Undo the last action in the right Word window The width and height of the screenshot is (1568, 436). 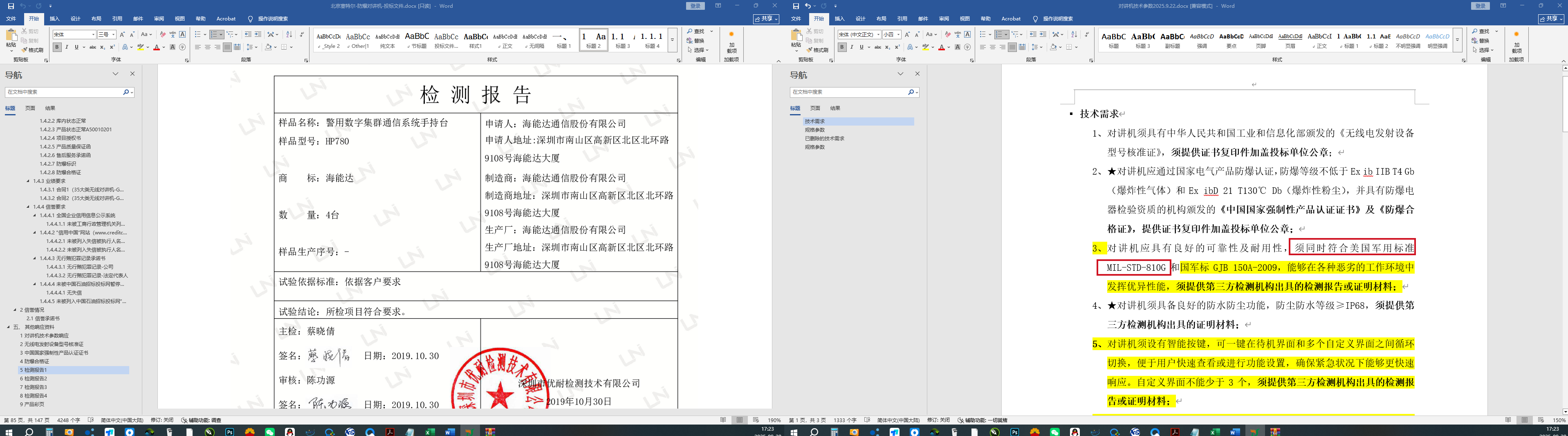[x=808, y=6]
